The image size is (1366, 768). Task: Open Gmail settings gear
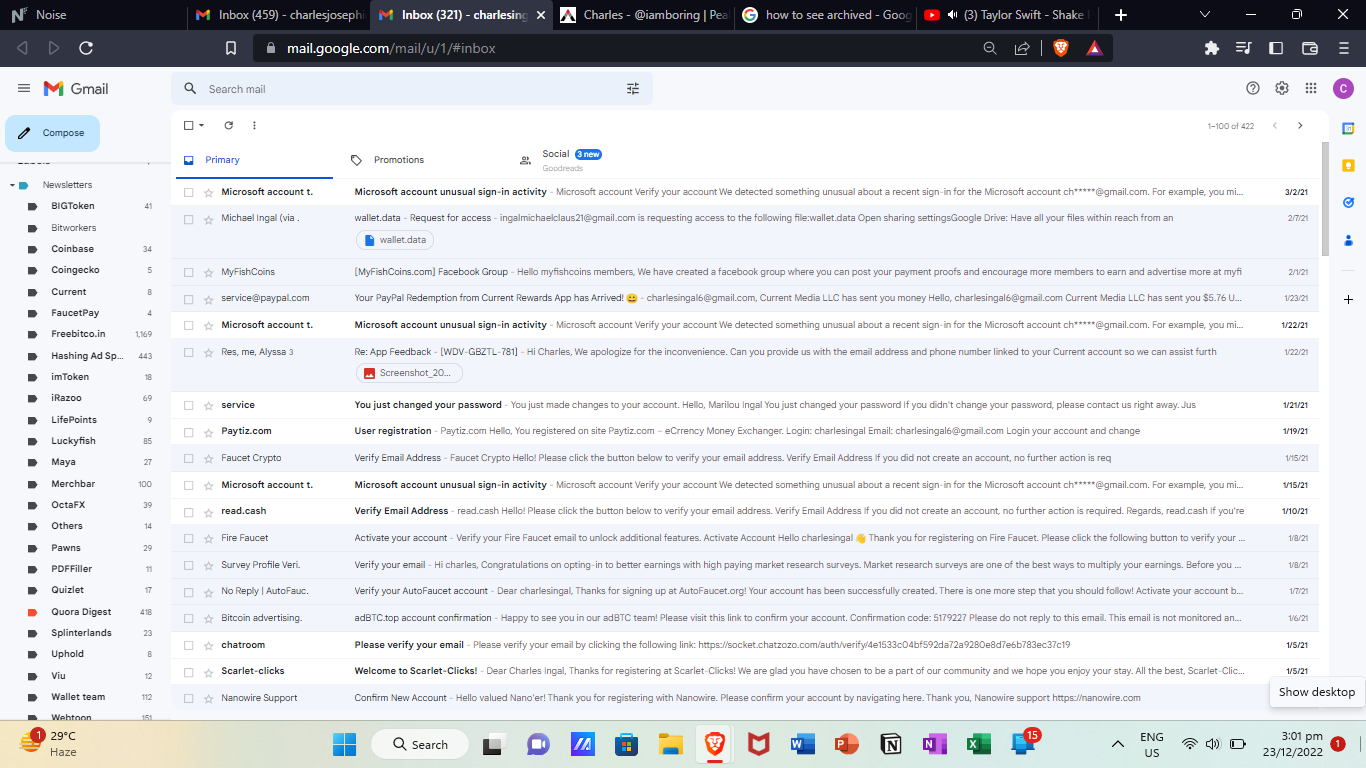(x=1282, y=88)
